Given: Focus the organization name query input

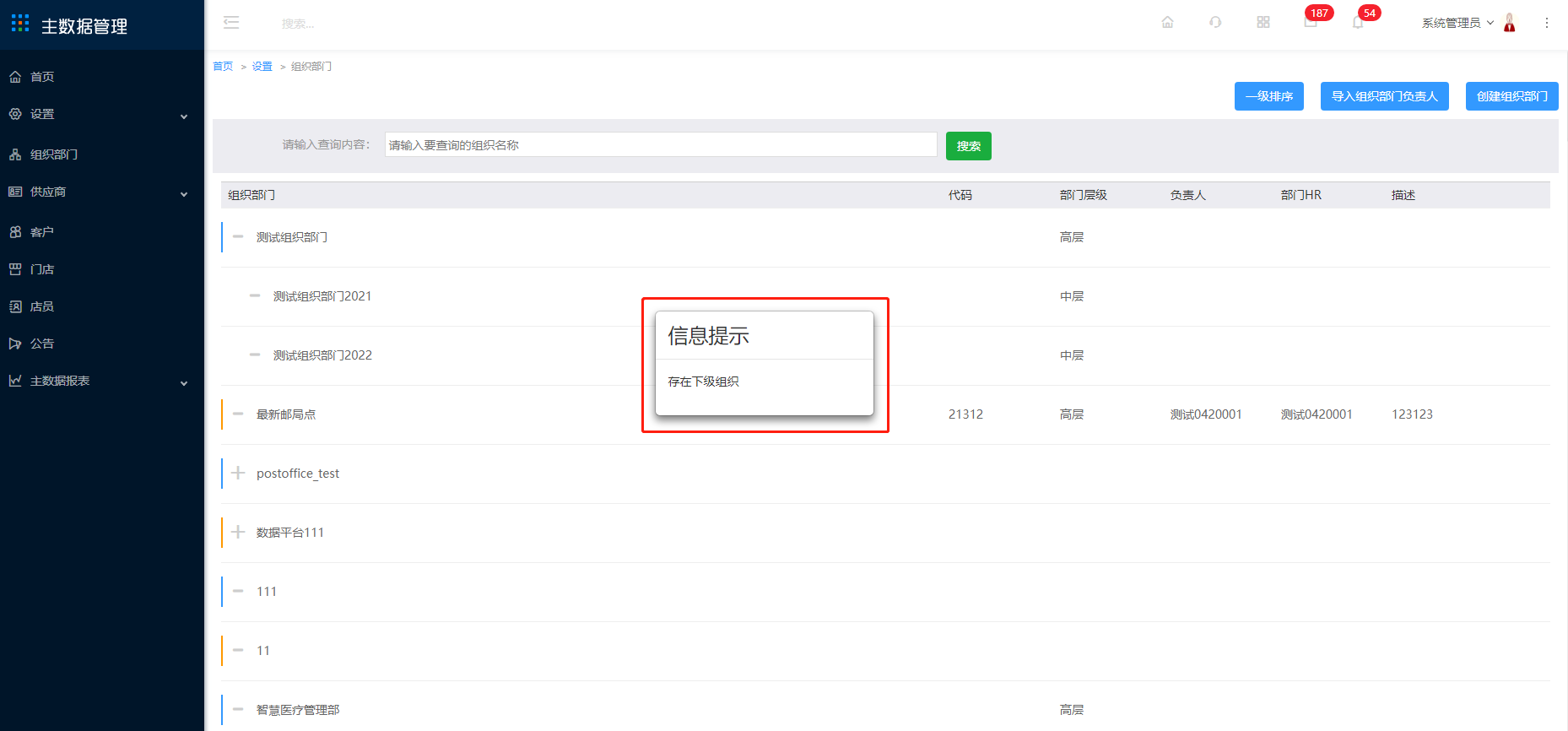Looking at the screenshot, I should click(x=661, y=144).
